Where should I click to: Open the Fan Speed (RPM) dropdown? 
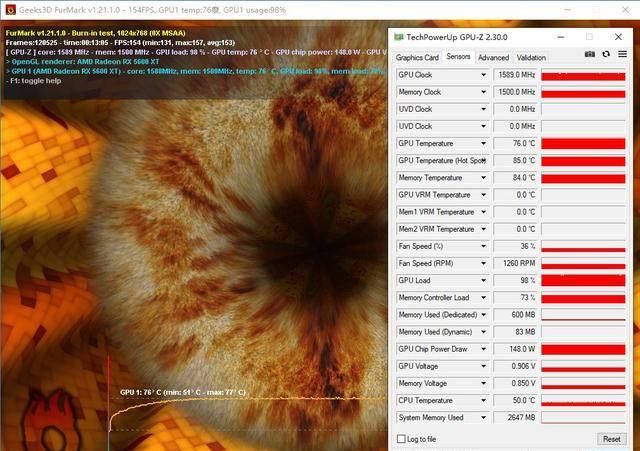point(484,263)
